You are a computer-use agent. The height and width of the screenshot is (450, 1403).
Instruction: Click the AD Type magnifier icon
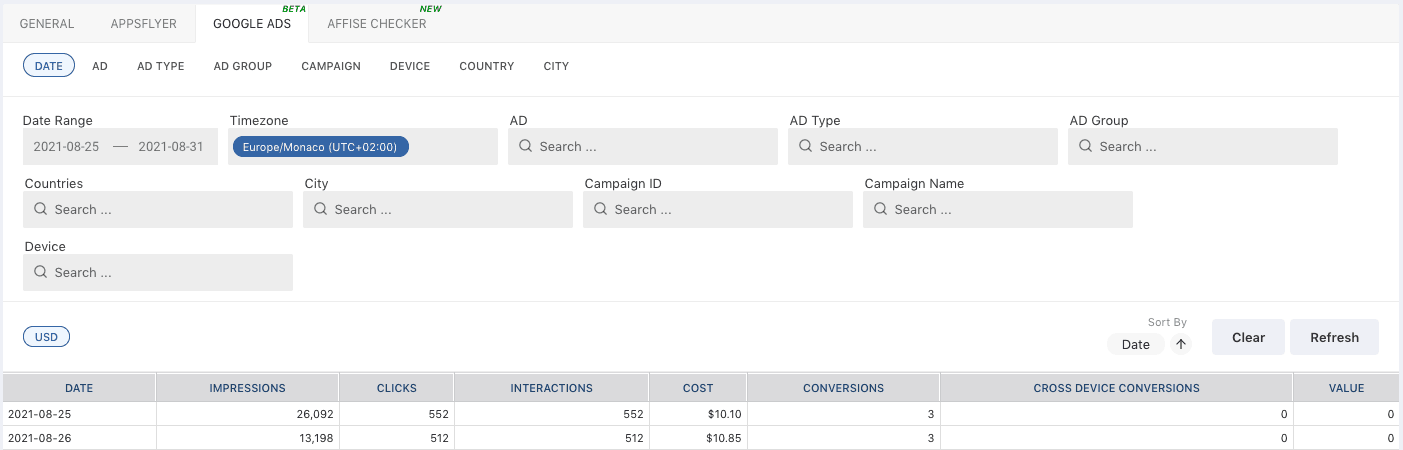pos(806,146)
